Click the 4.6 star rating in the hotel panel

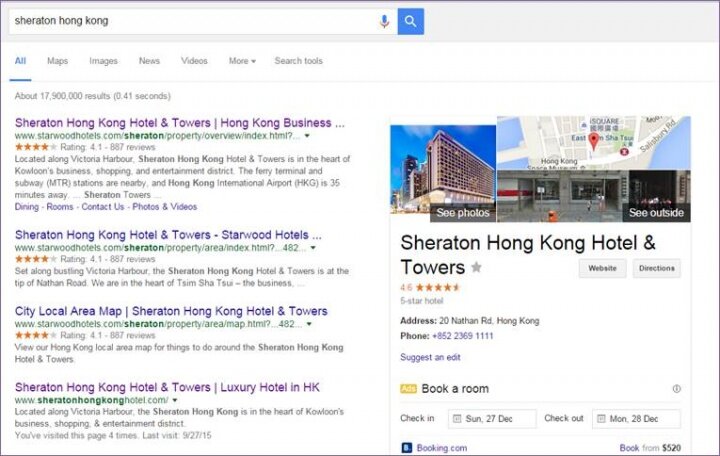(430, 288)
